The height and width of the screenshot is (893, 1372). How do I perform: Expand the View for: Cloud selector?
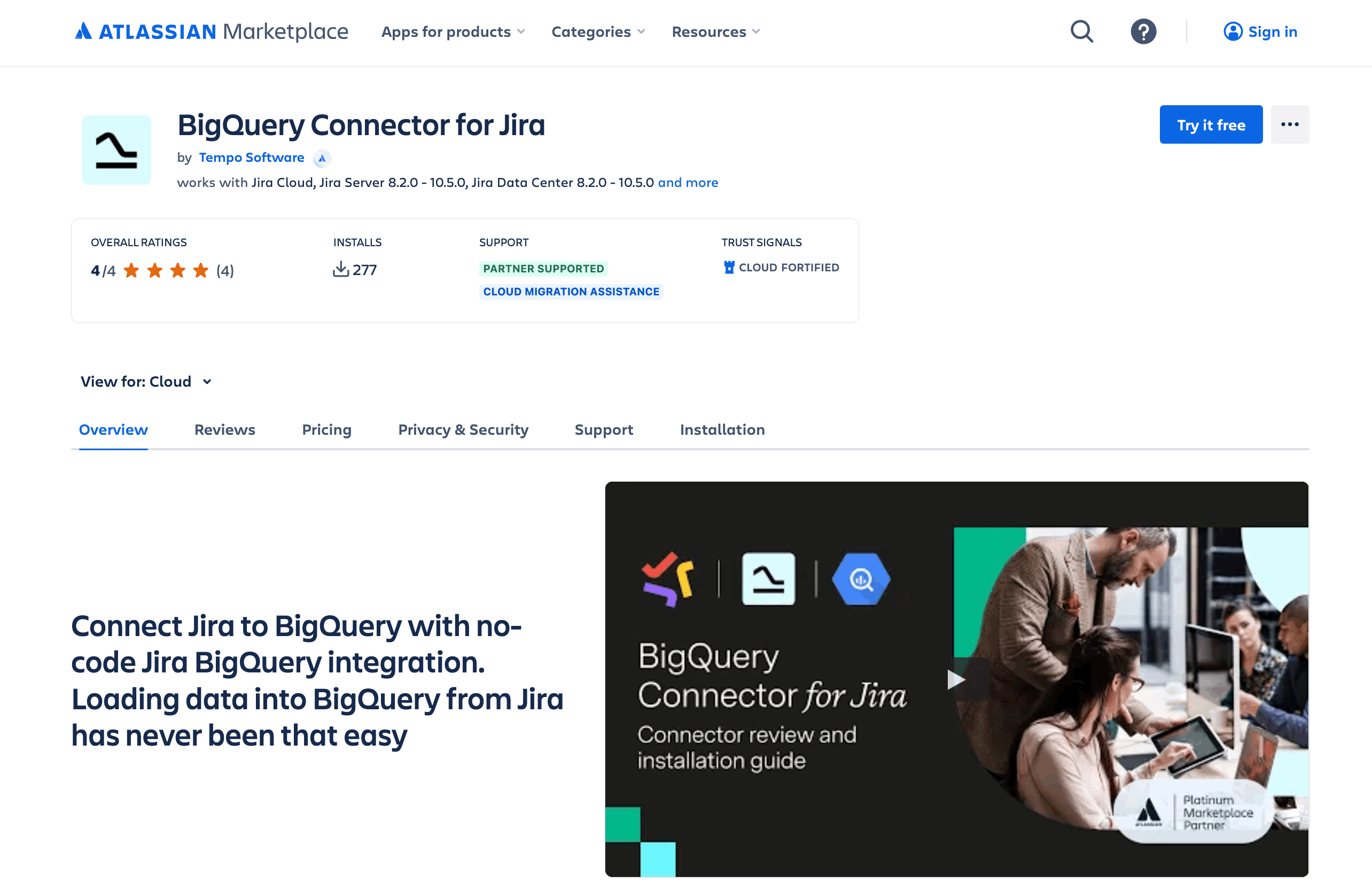tap(147, 381)
